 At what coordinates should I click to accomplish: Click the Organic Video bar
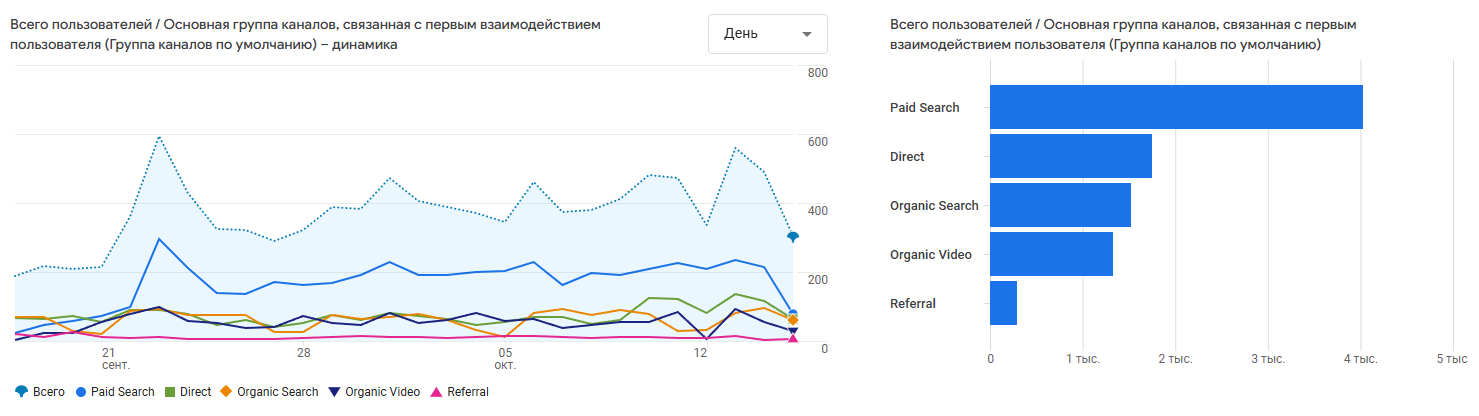(1051, 254)
